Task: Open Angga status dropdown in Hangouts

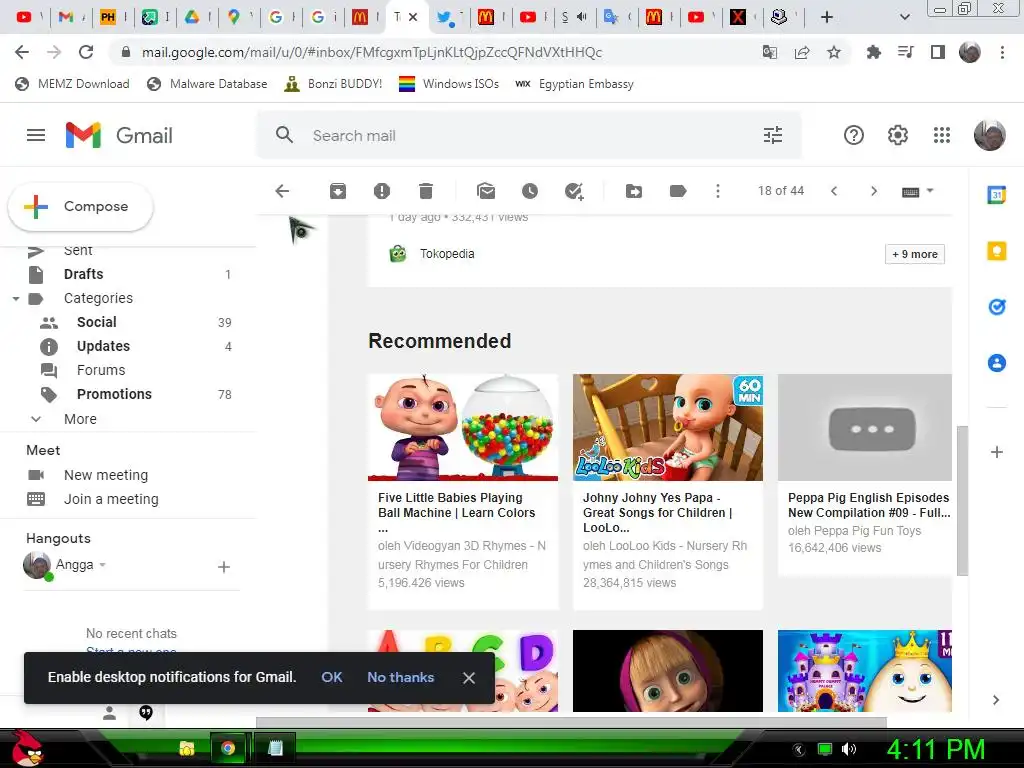Action: [103, 565]
